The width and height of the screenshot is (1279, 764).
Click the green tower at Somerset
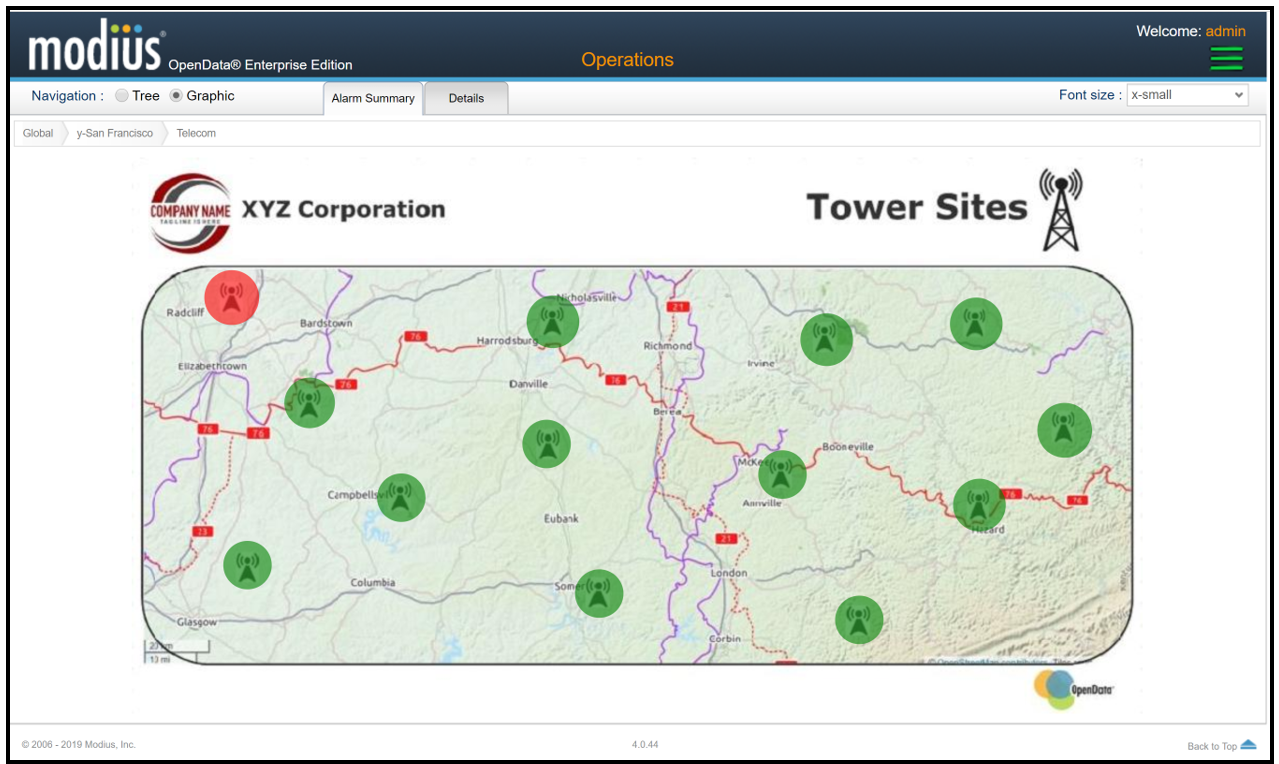[599, 593]
